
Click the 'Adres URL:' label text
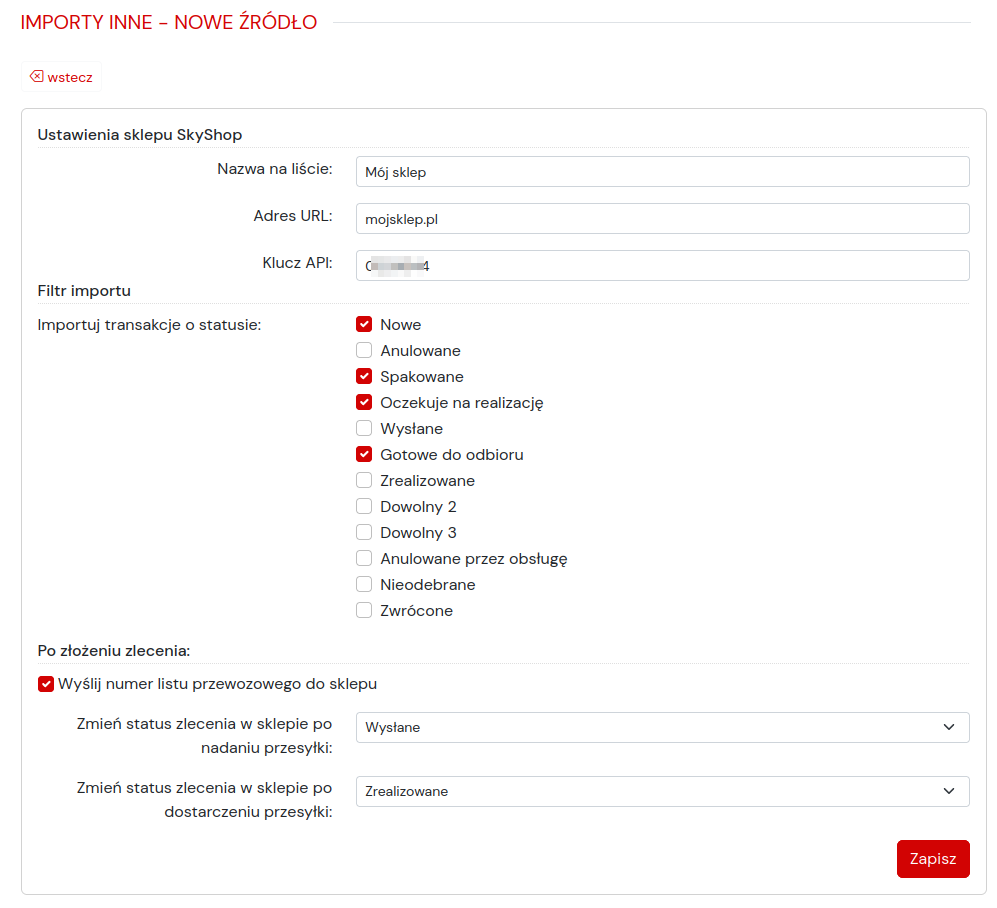[x=292, y=216]
